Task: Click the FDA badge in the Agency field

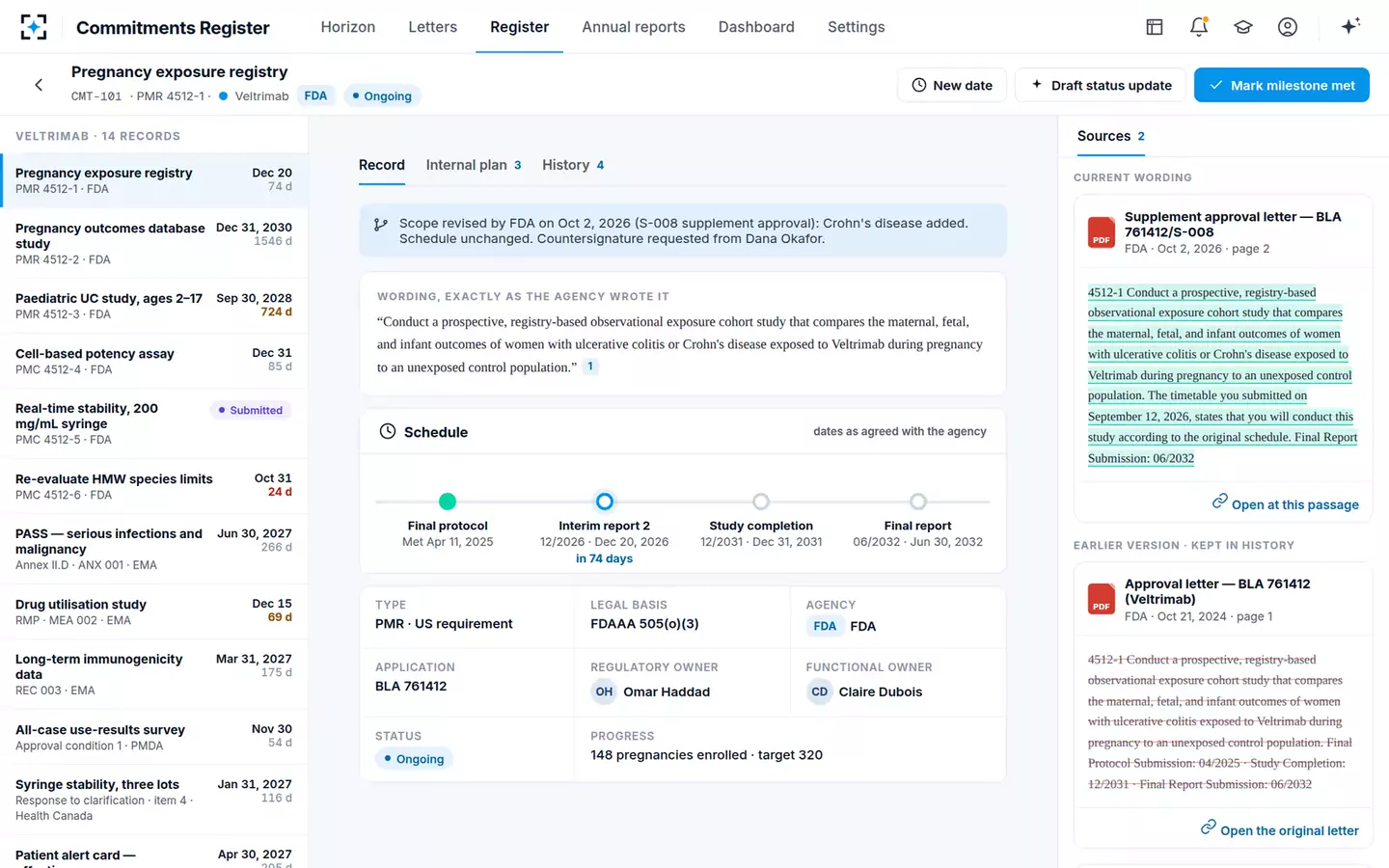Action: (825, 626)
